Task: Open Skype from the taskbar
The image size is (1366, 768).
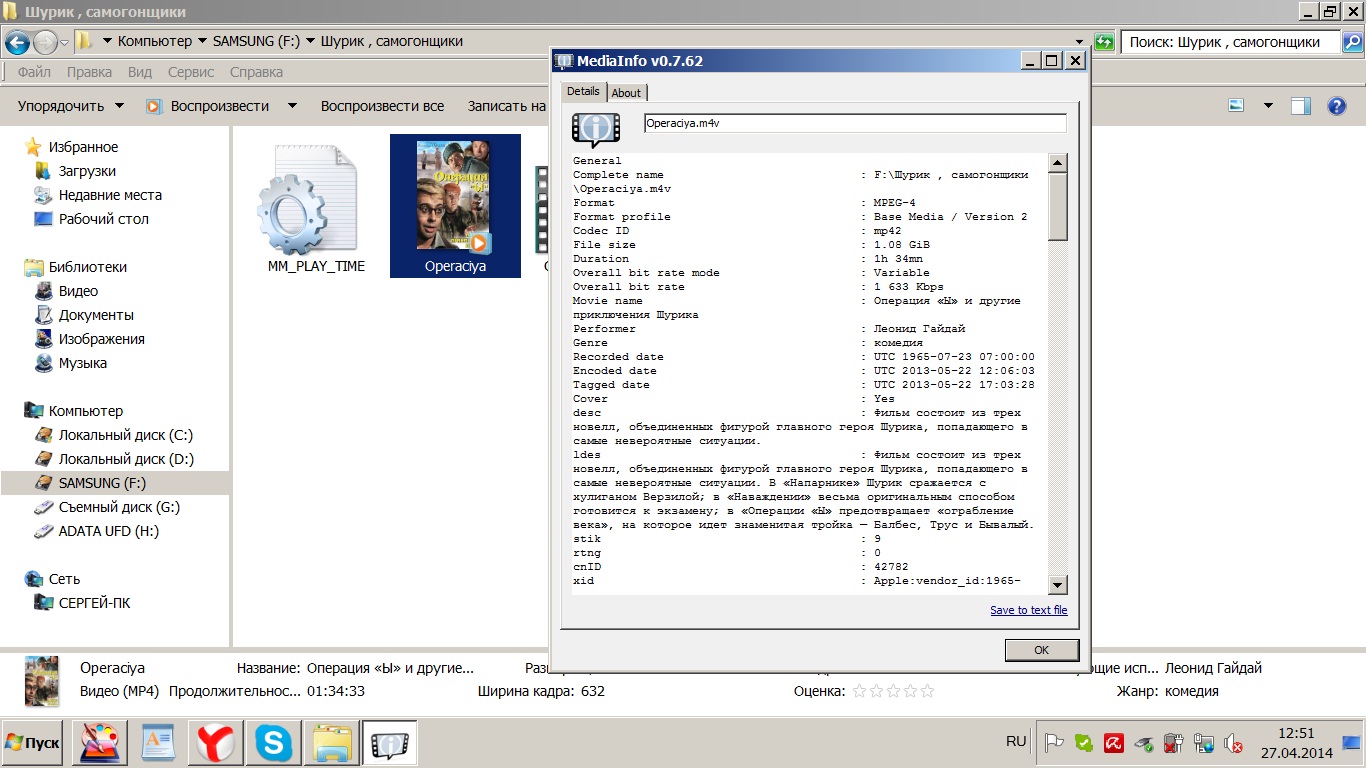Action: tap(274, 743)
